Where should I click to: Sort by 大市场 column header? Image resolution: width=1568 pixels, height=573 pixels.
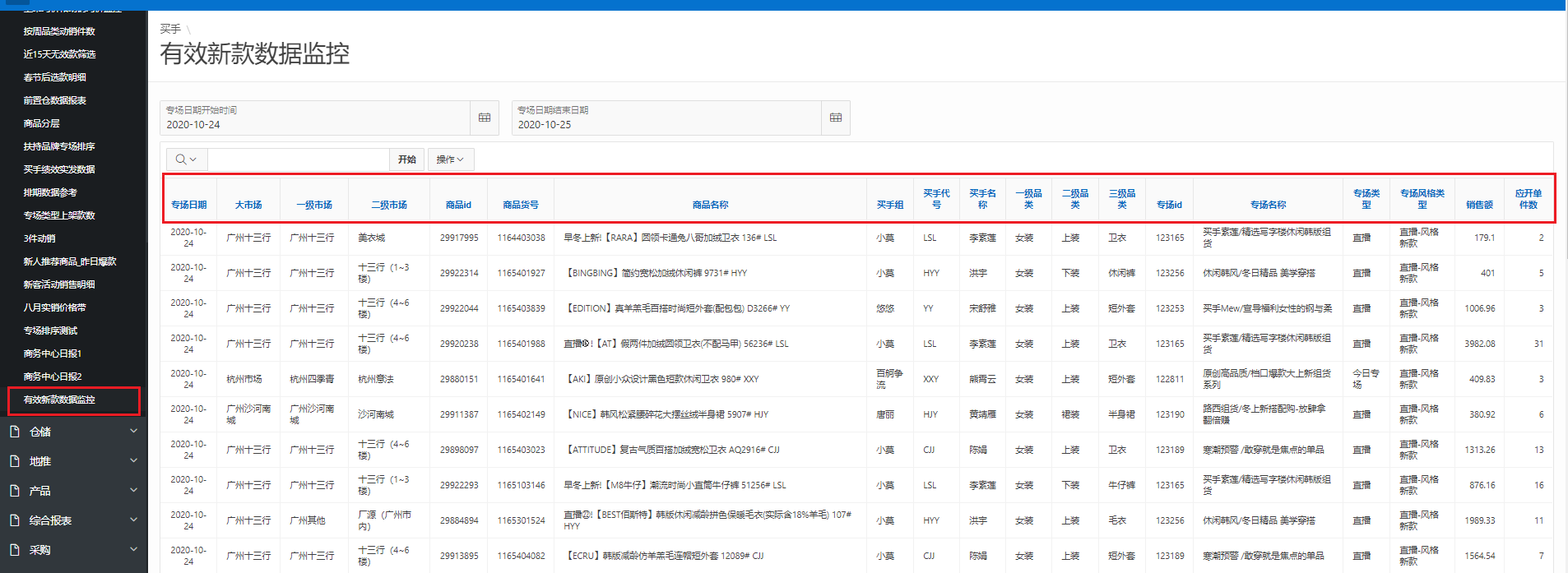(x=248, y=205)
